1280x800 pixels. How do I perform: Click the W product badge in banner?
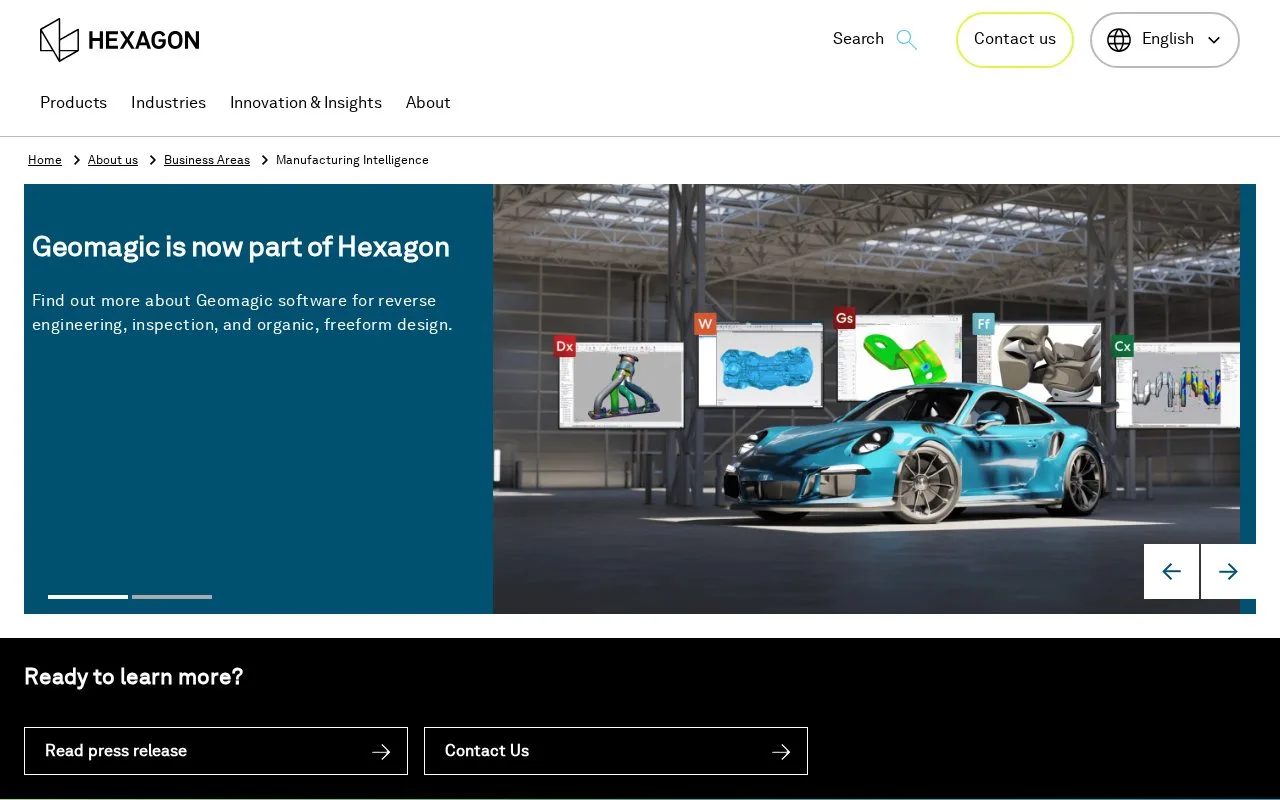[x=705, y=323]
